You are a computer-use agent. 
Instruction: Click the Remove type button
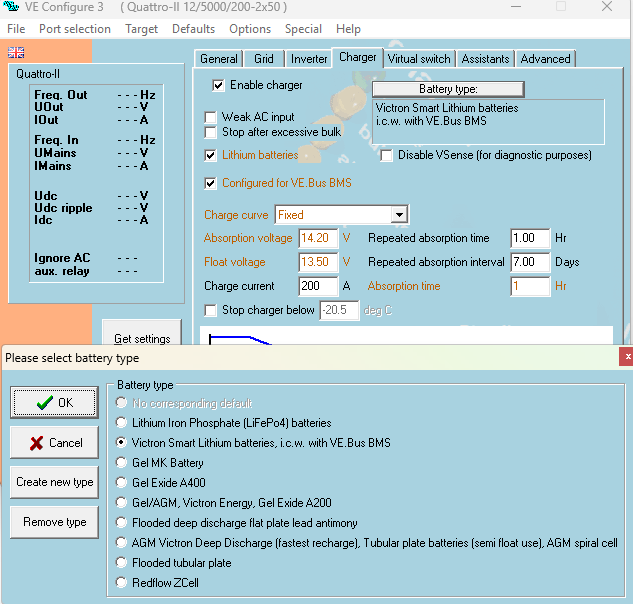(x=54, y=522)
